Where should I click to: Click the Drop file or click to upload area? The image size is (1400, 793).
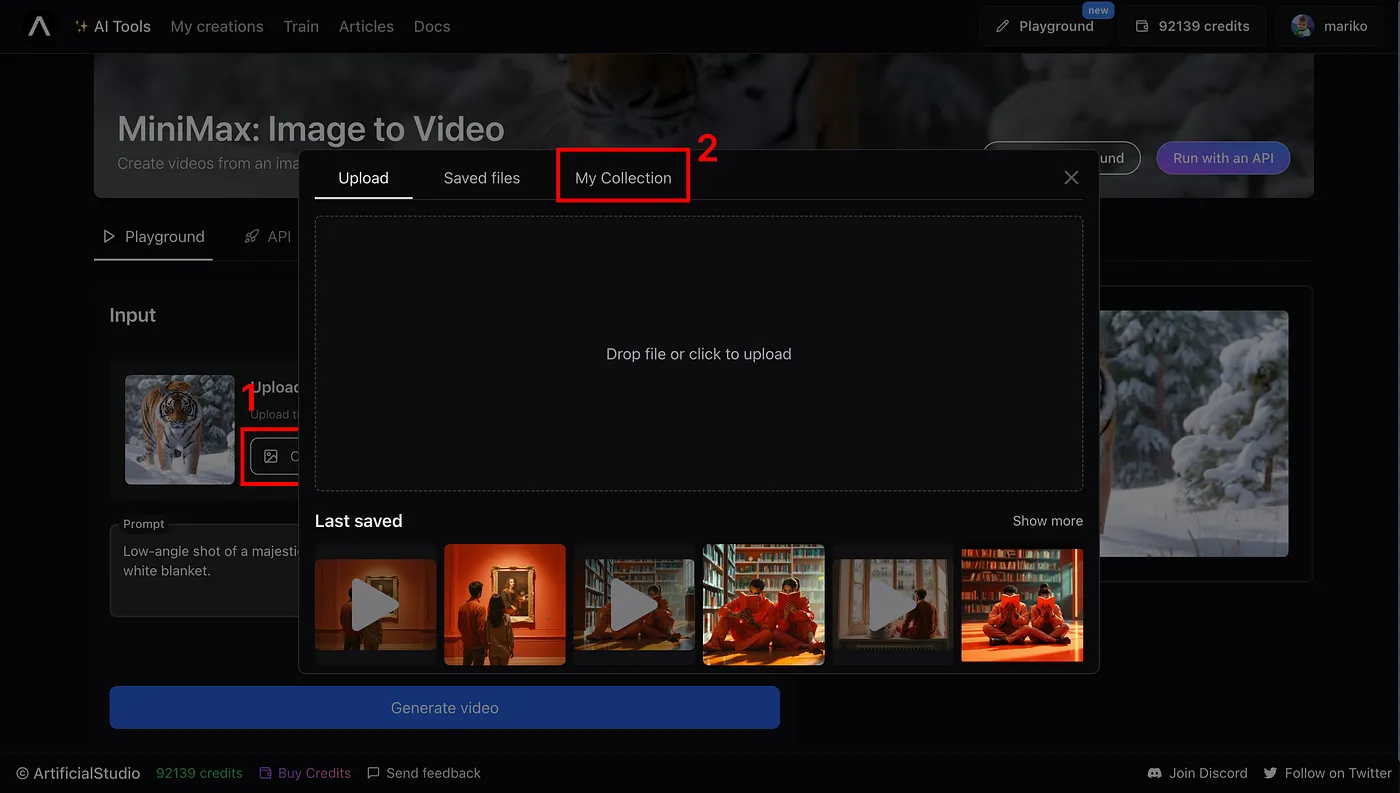point(699,354)
